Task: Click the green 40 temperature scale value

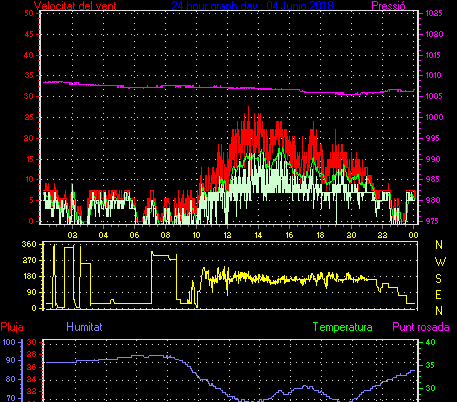Action: point(431,342)
